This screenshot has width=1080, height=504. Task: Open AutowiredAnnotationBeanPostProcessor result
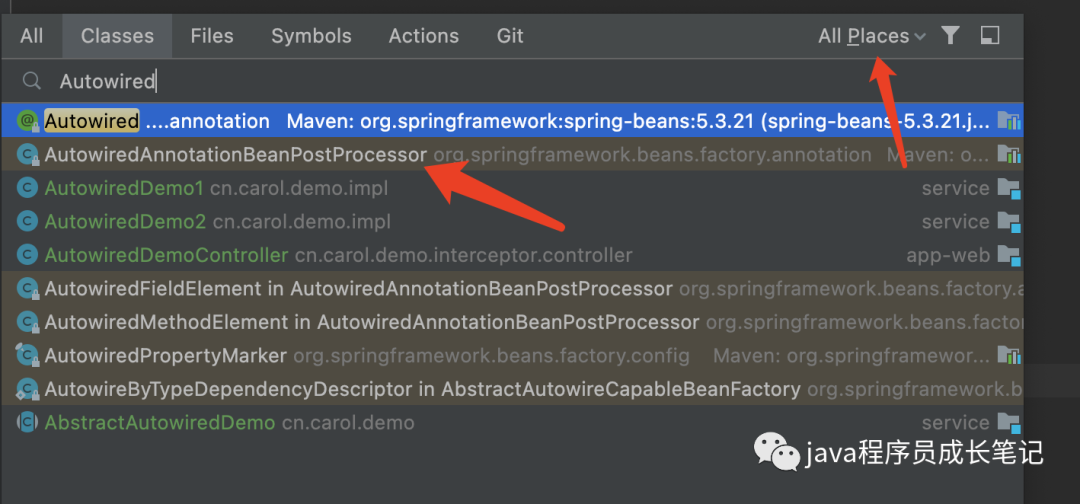(236, 155)
